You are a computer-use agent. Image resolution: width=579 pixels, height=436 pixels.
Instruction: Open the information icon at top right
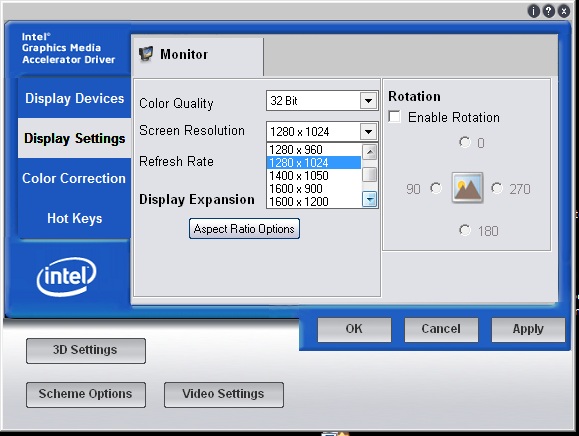[x=534, y=11]
